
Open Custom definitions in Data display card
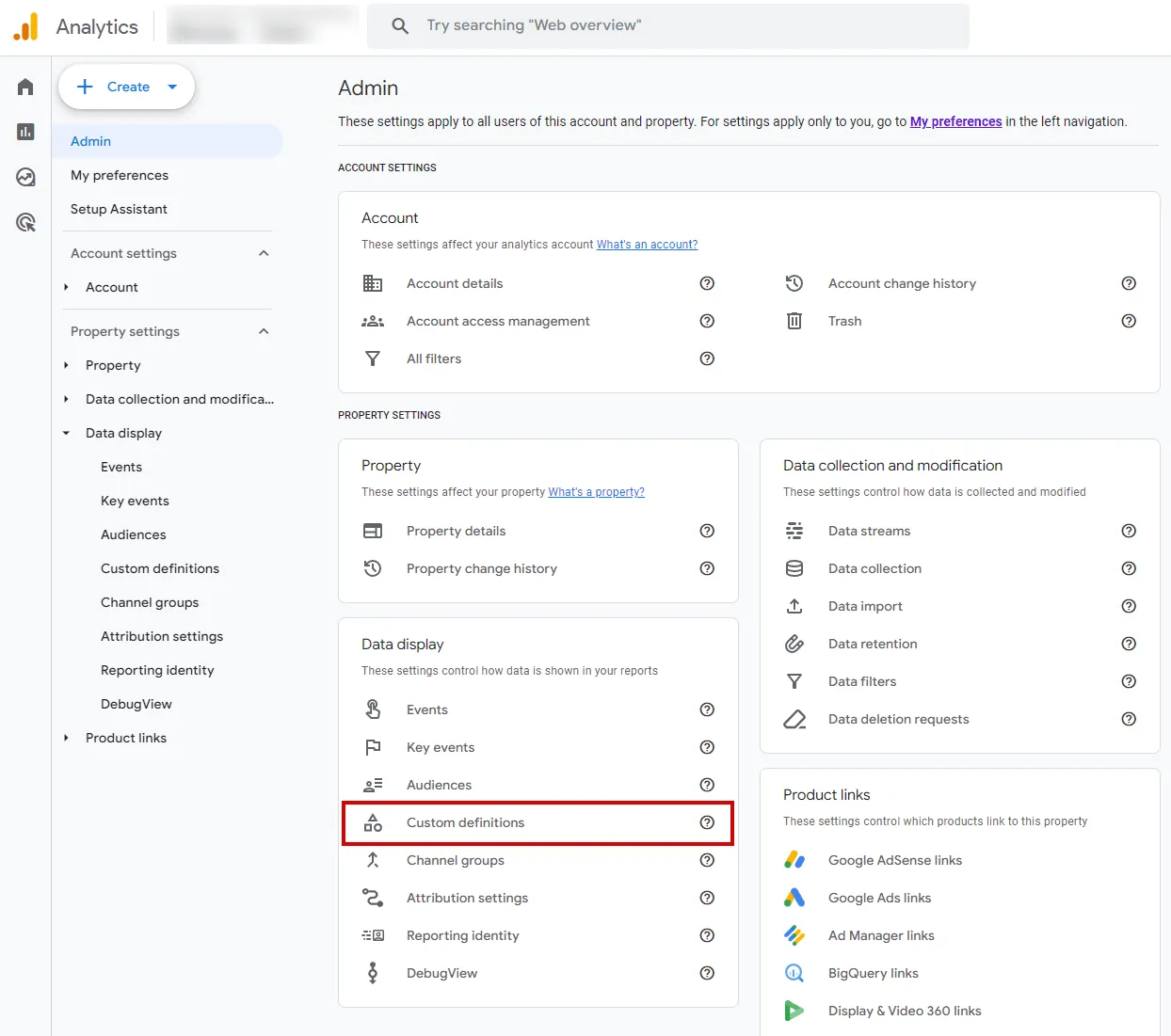[x=537, y=822]
